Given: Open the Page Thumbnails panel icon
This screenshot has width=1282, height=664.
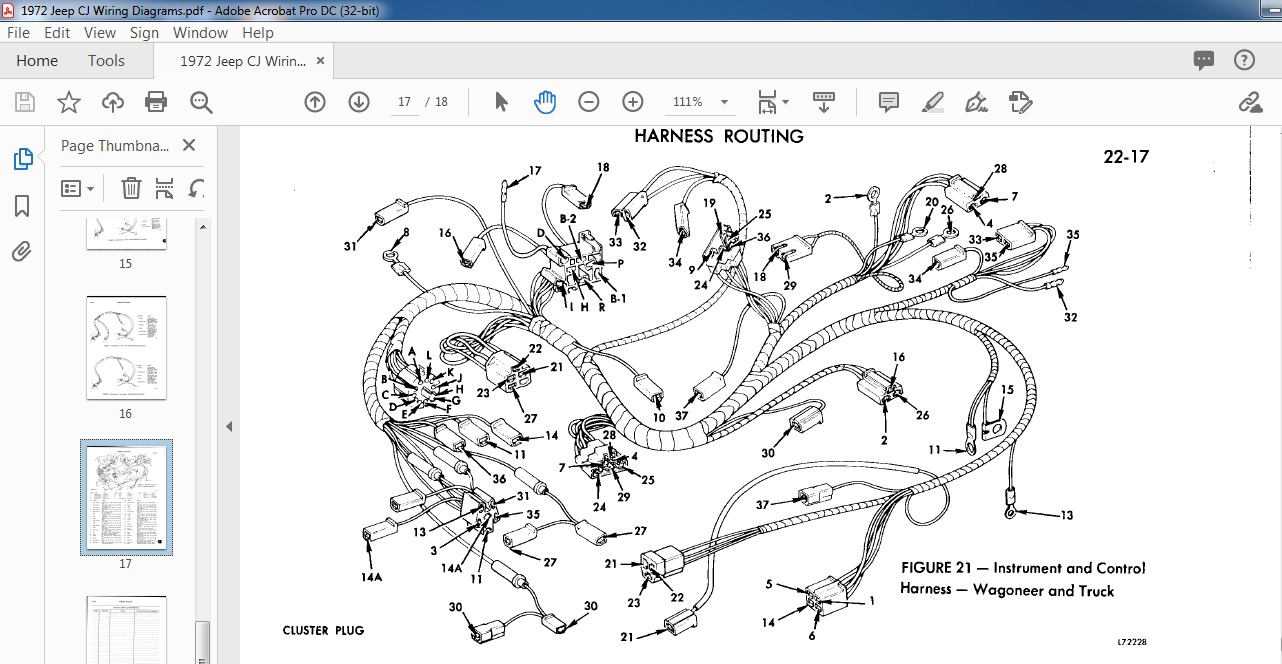Looking at the screenshot, I should [x=22, y=159].
